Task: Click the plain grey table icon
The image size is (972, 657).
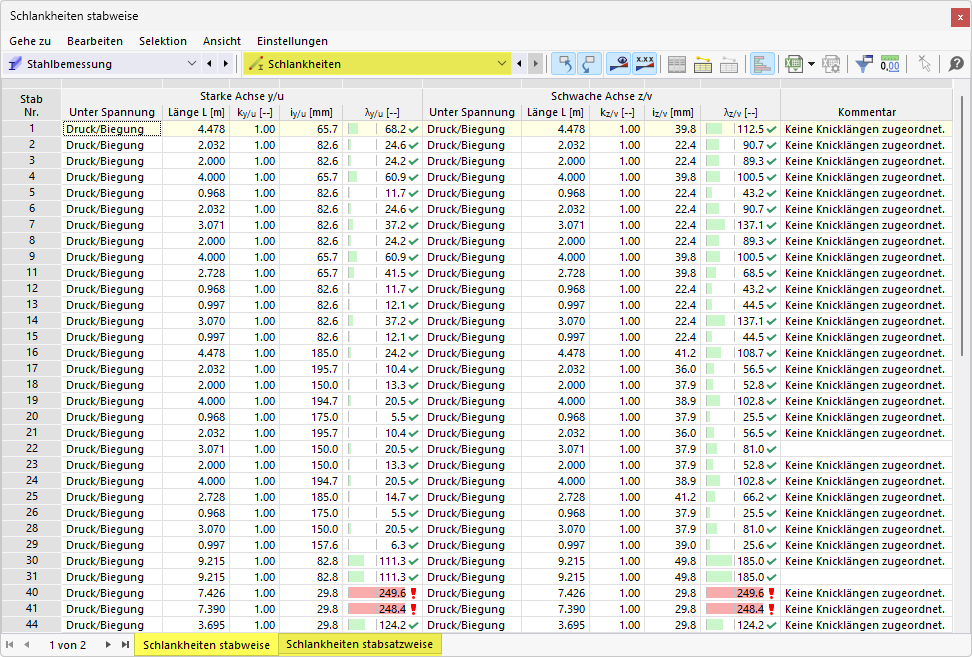Action: coord(677,64)
